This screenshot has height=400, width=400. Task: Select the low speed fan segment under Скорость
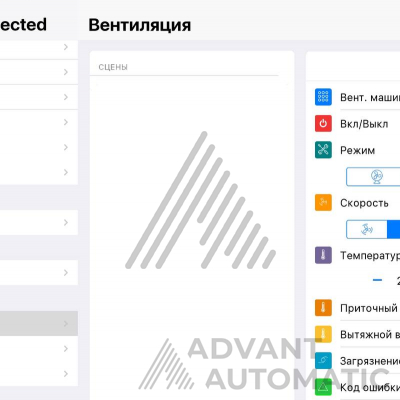(367, 229)
